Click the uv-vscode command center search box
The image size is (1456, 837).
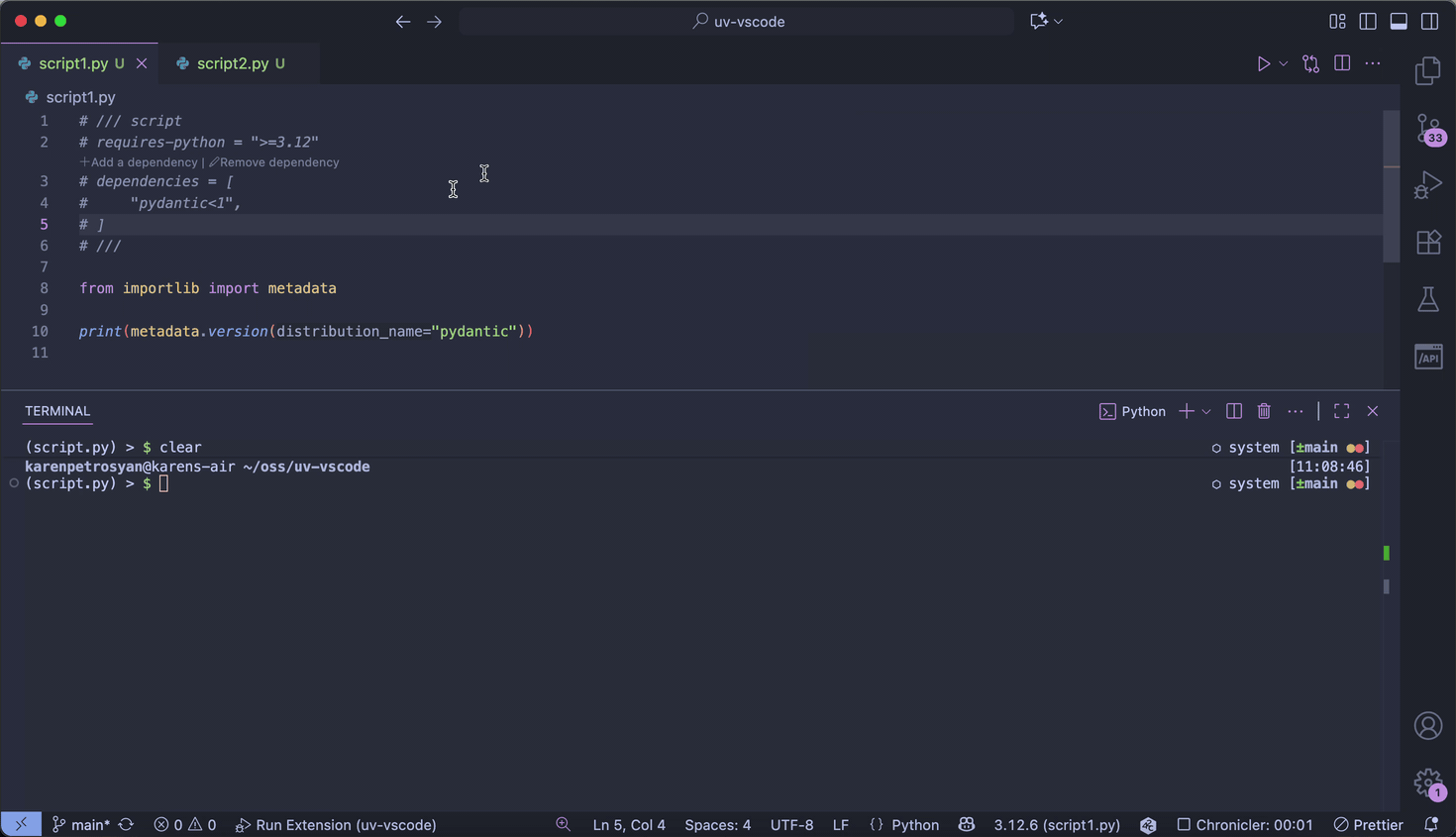pos(737,21)
